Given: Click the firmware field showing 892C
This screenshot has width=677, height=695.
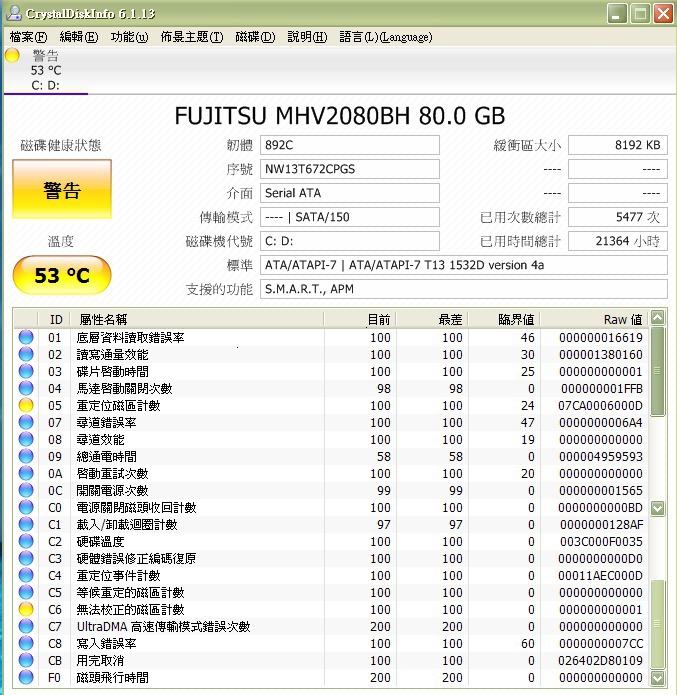Looking at the screenshot, I should (x=350, y=145).
